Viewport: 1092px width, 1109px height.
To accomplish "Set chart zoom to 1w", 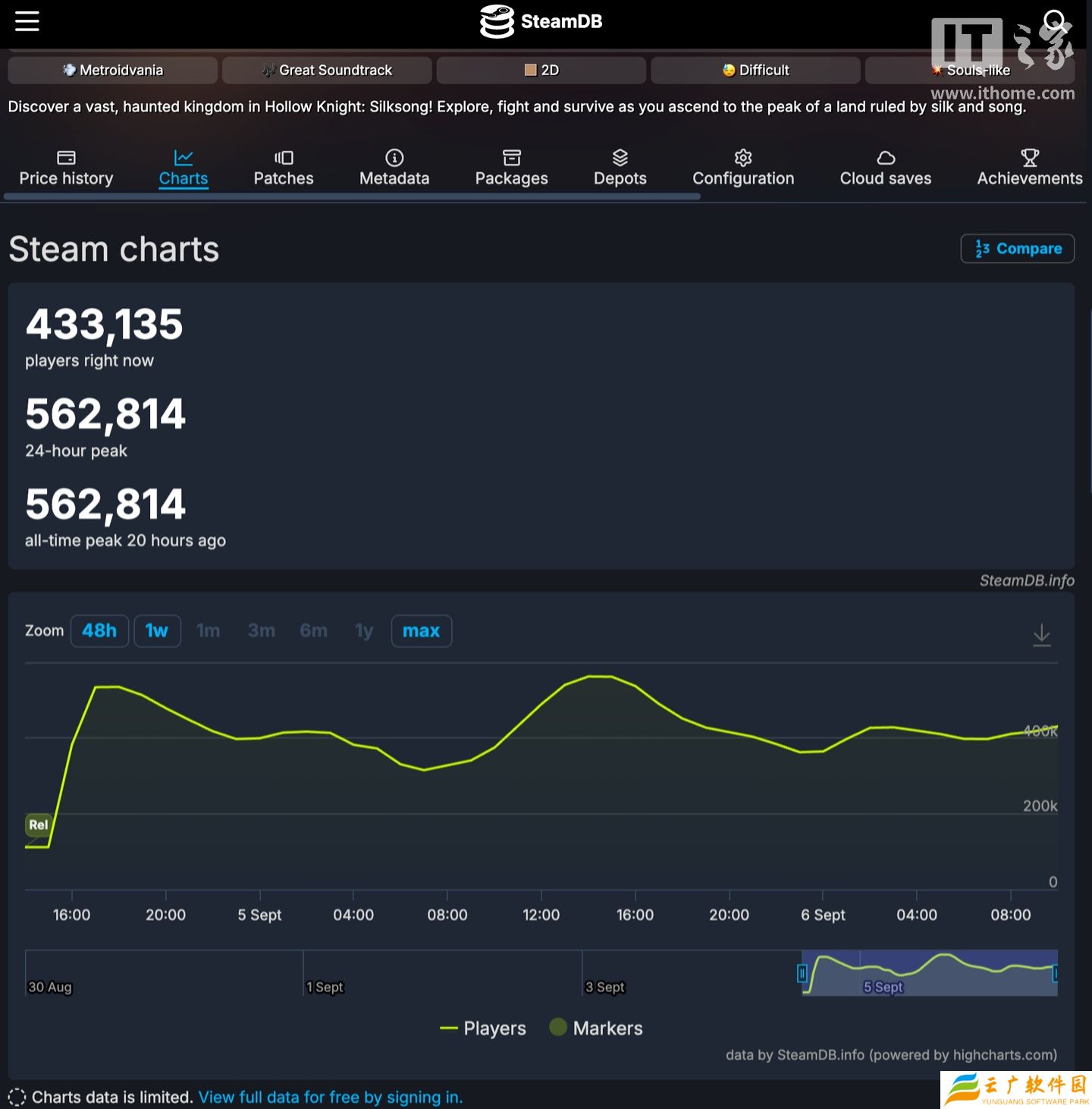I will point(157,631).
